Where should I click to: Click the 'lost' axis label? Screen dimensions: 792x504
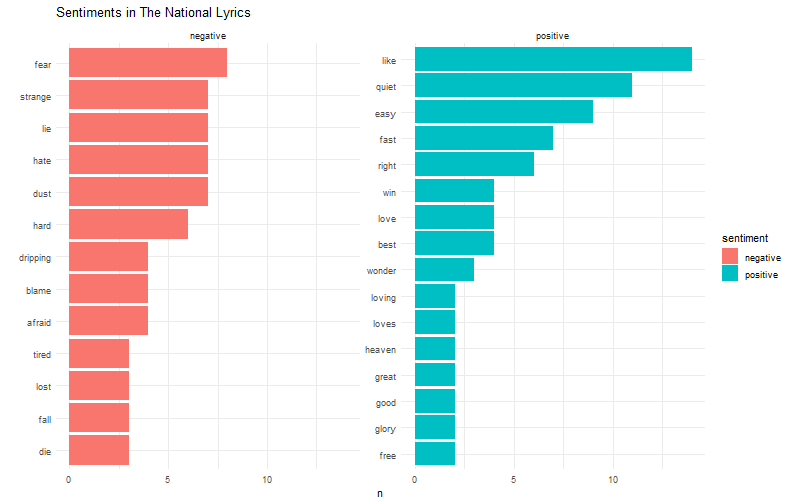click(43, 386)
